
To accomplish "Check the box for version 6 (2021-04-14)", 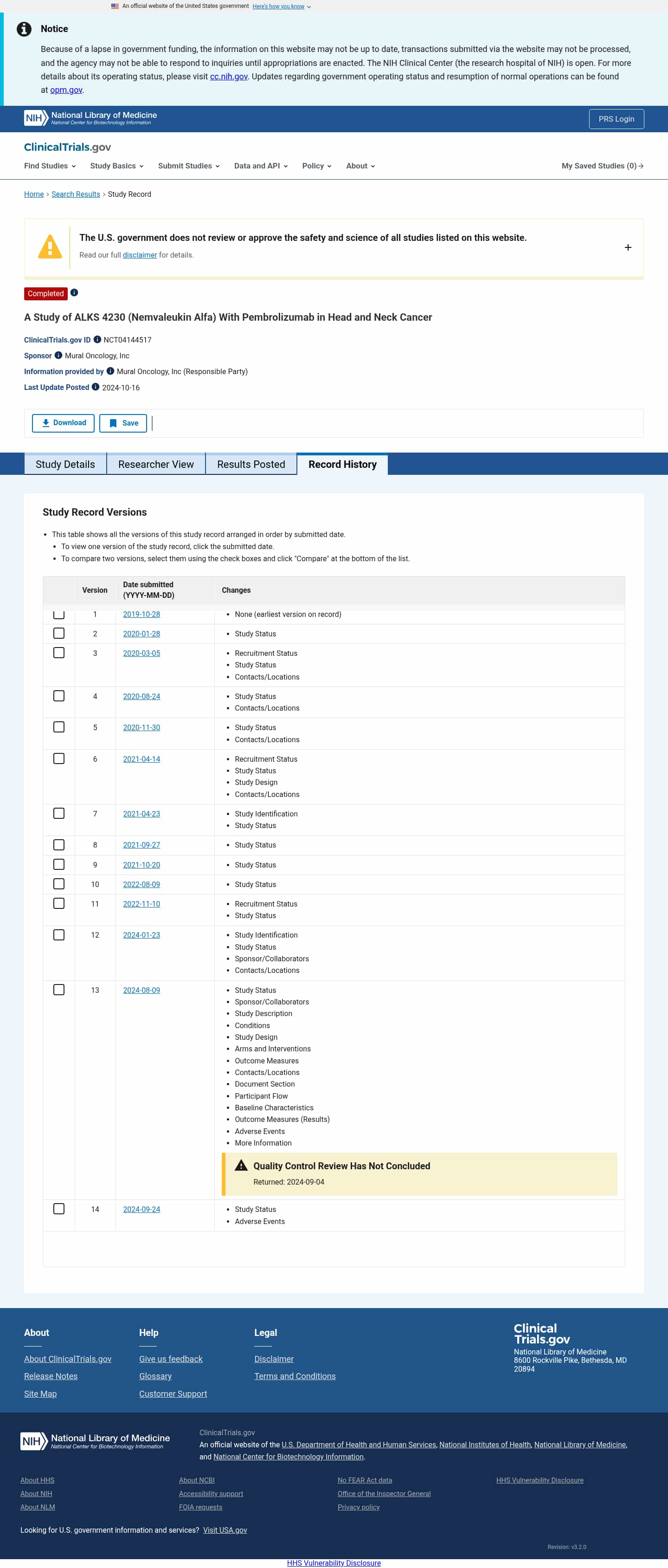I will (x=59, y=759).
